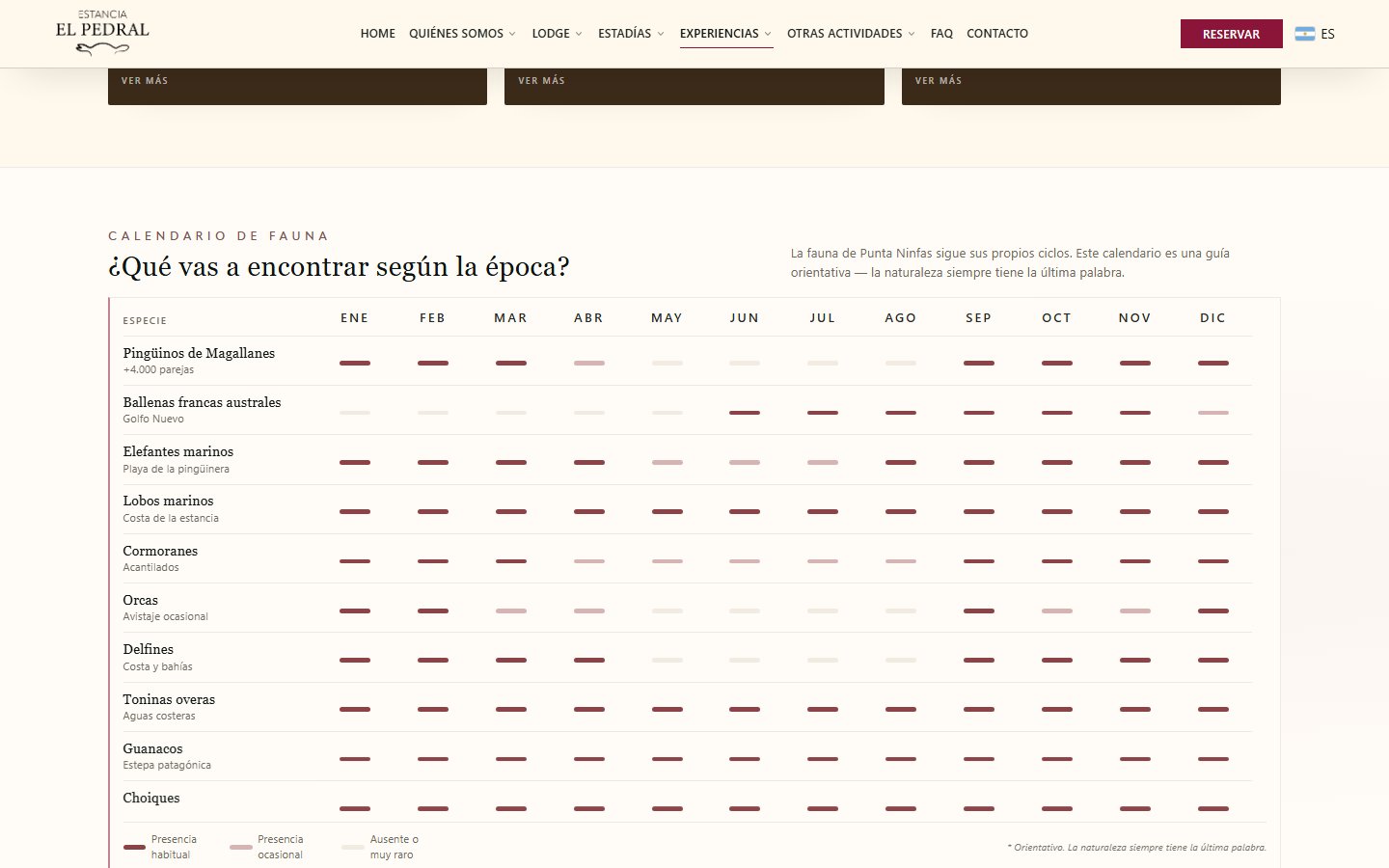Expand the Quiénes Somos dropdown menu
The height and width of the screenshot is (868, 1389).
[462, 34]
